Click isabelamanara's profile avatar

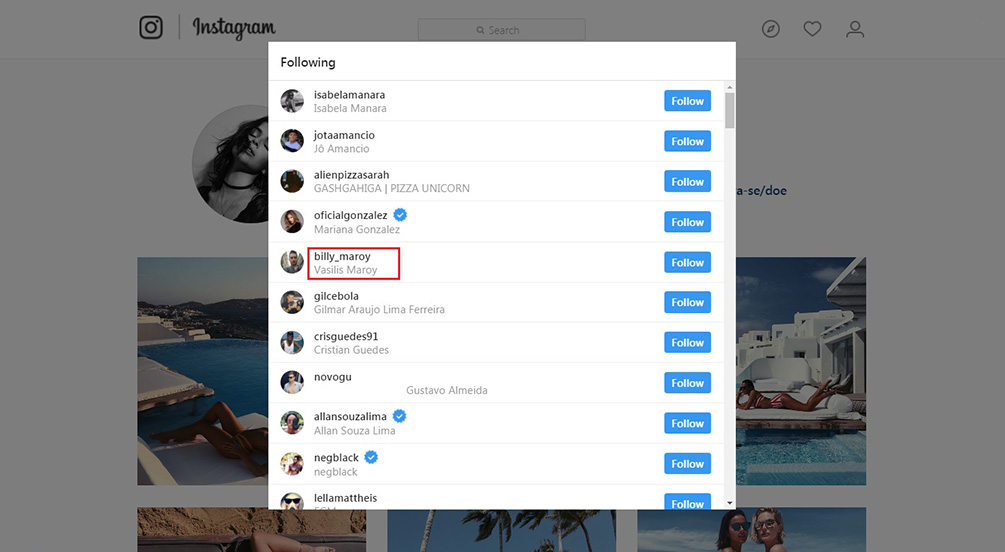click(292, 101)
